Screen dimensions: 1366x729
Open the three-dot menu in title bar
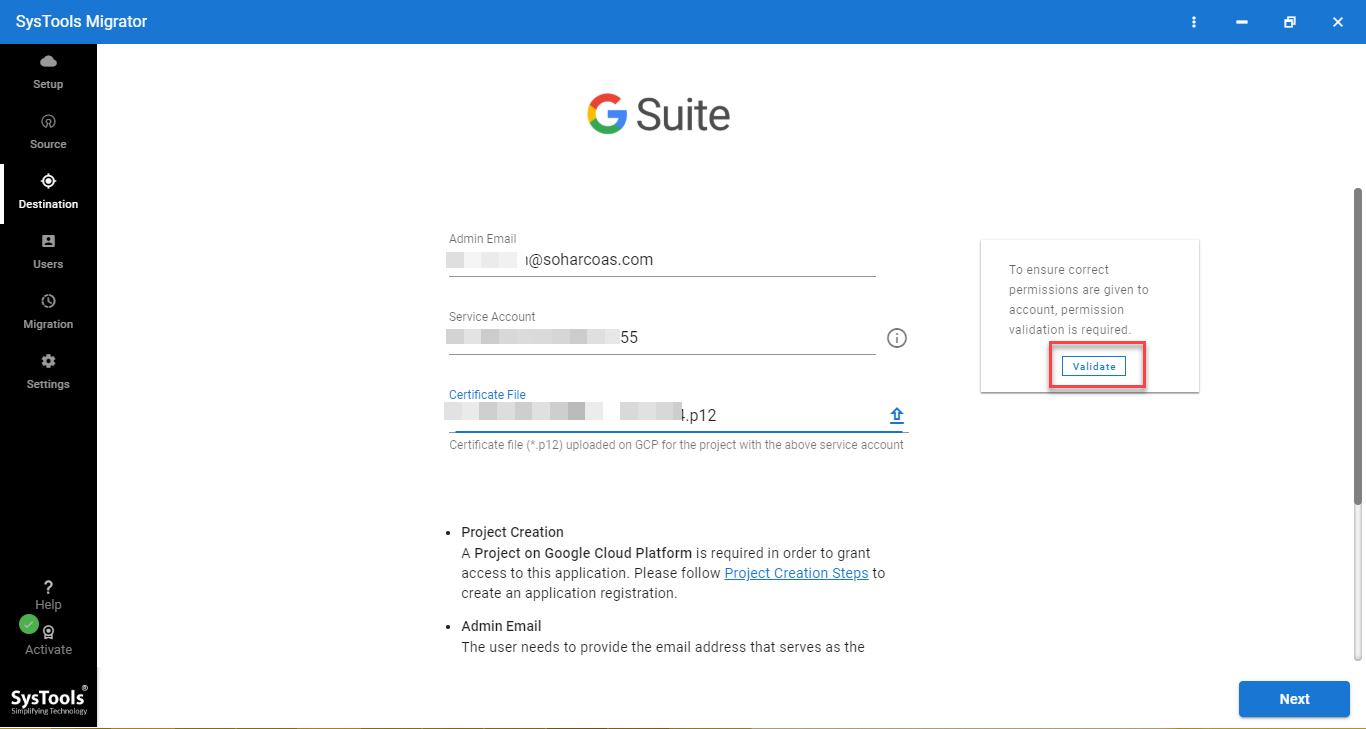[1194, 22]
